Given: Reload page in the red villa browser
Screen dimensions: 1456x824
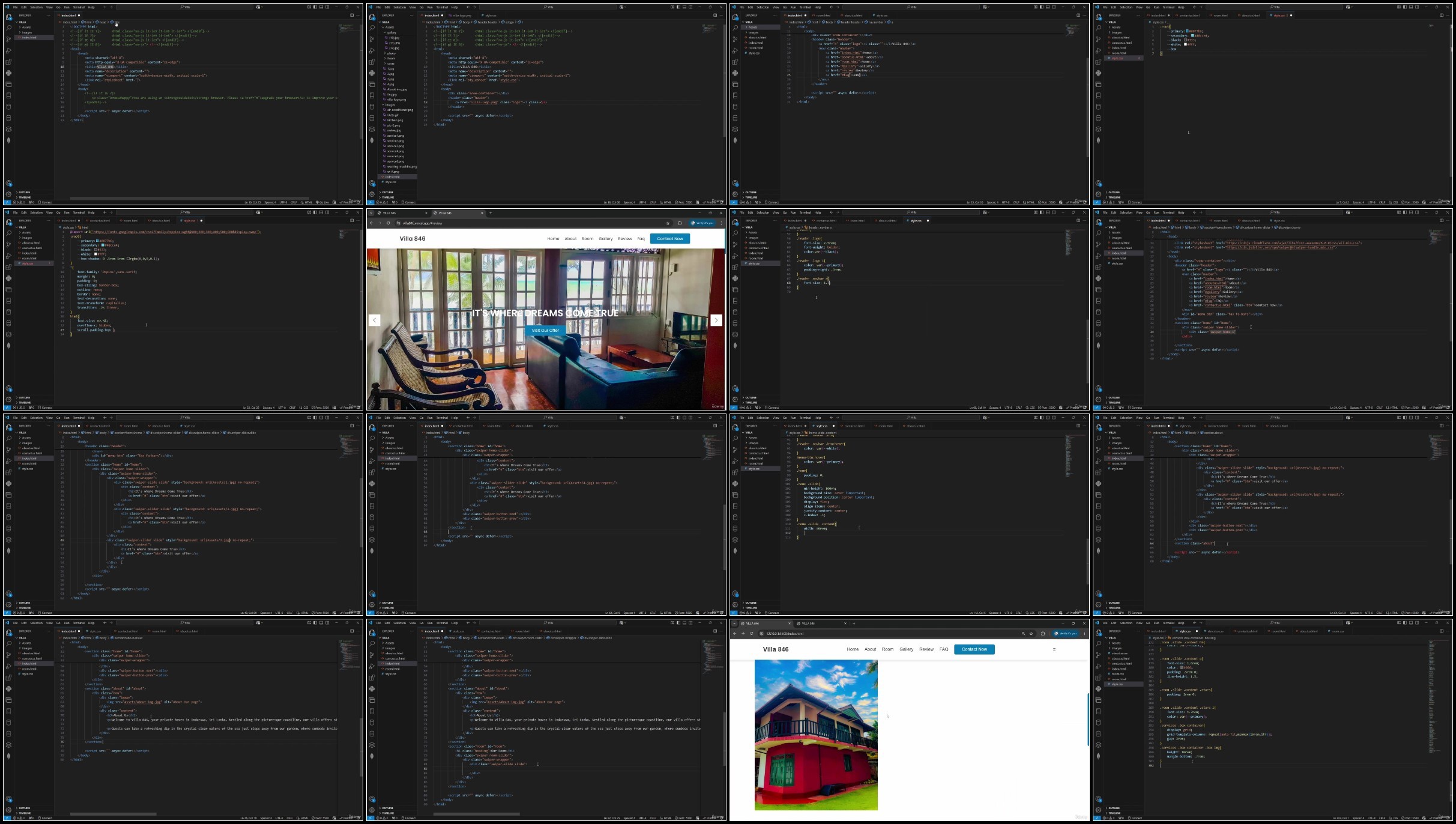Looking at the screenshot, I should [x=752, y=633].
